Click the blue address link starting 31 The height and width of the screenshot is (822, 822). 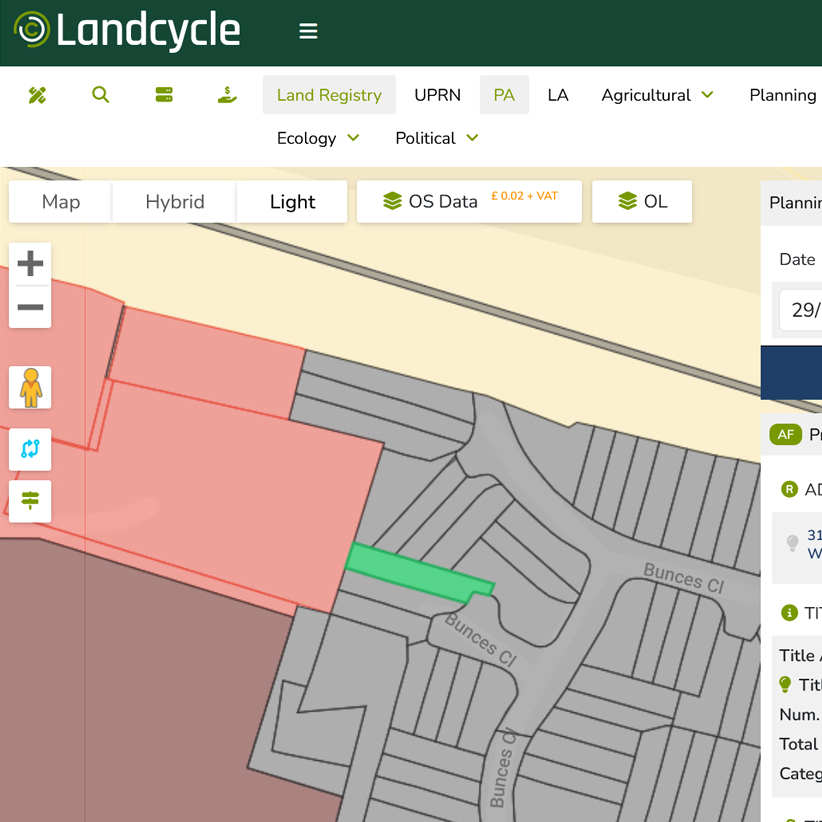[x=814, y=544]
